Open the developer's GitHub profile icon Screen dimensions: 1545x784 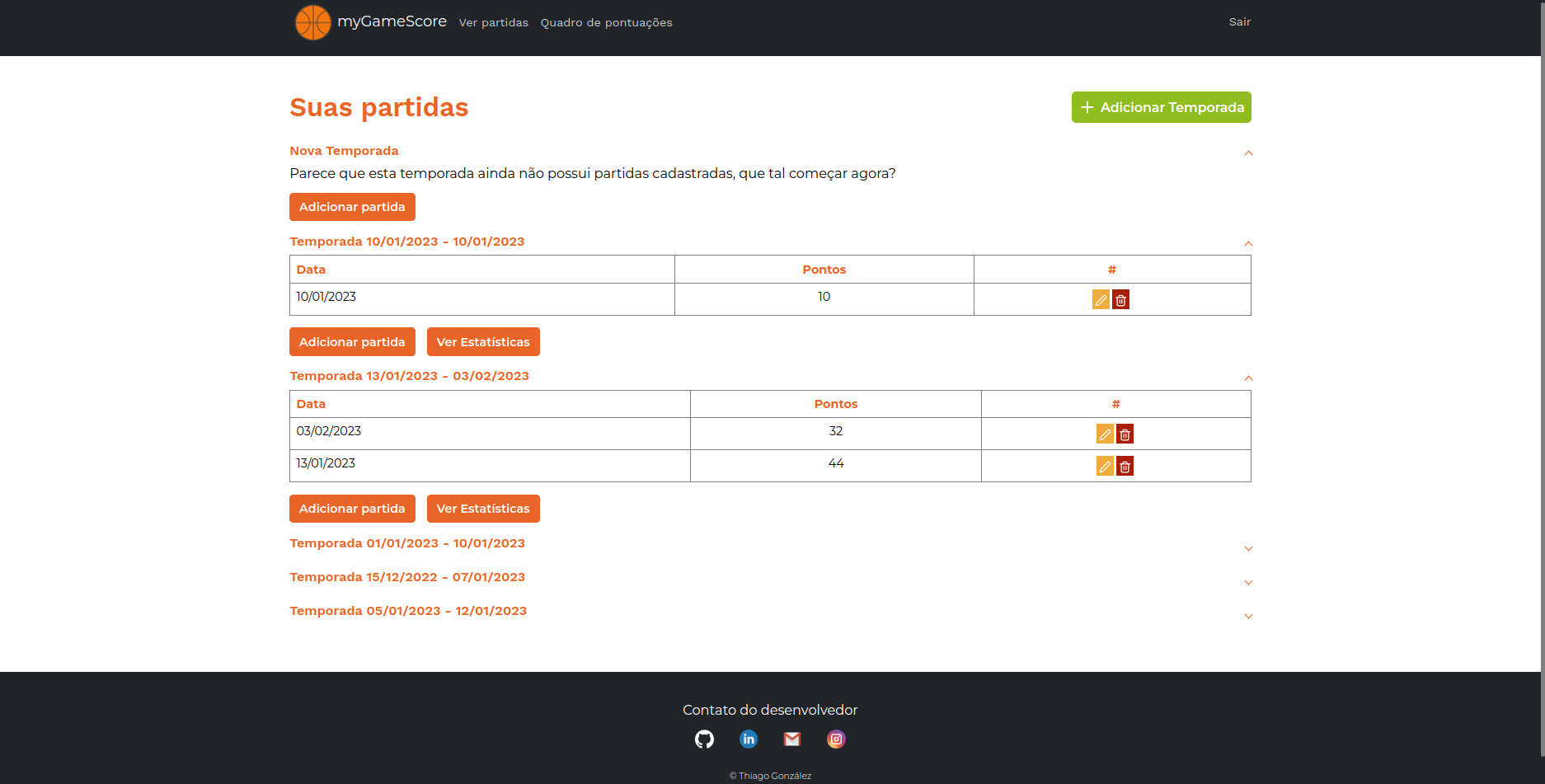click(704, 739)
